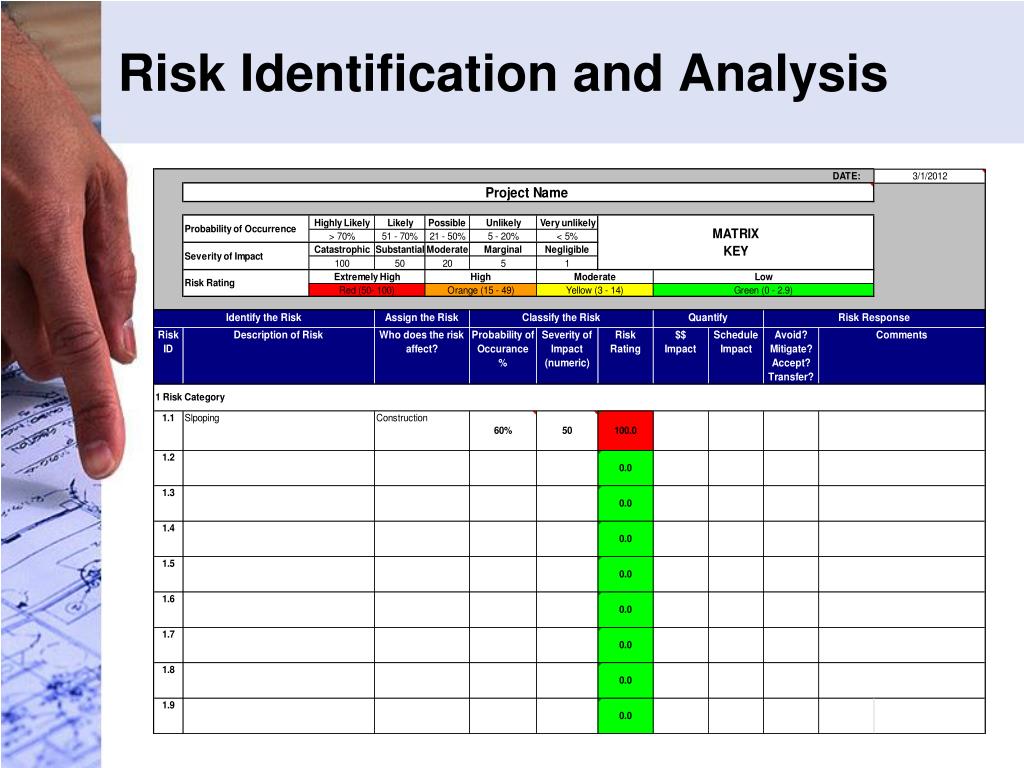The image size is (1024, 768).
Task: Click Severity of Impact (numeric) header
Action: (x=567, y=355)
